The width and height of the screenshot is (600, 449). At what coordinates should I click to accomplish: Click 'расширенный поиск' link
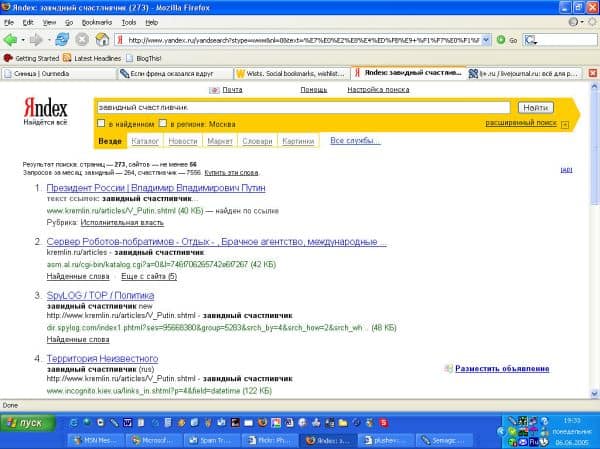[x=521, y=123]
